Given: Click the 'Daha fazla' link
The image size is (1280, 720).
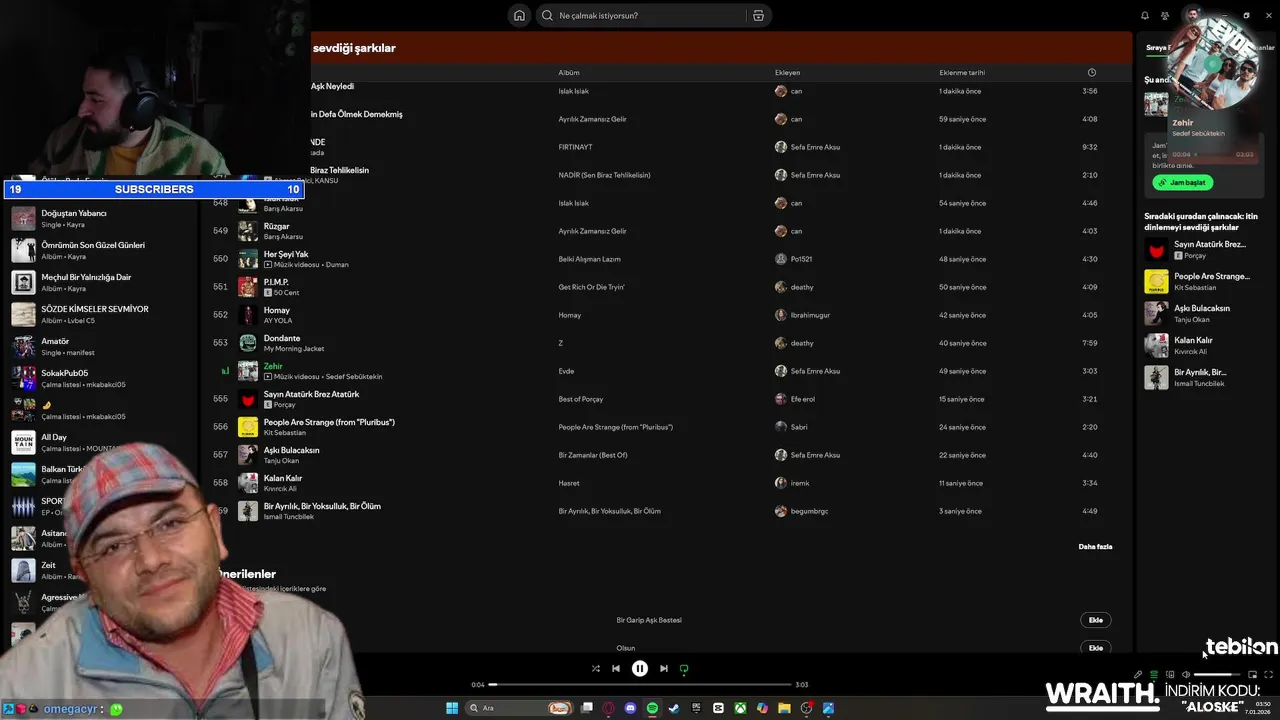Looking at the screenshot, I should pyautogui.click(x=1095, y=547).
